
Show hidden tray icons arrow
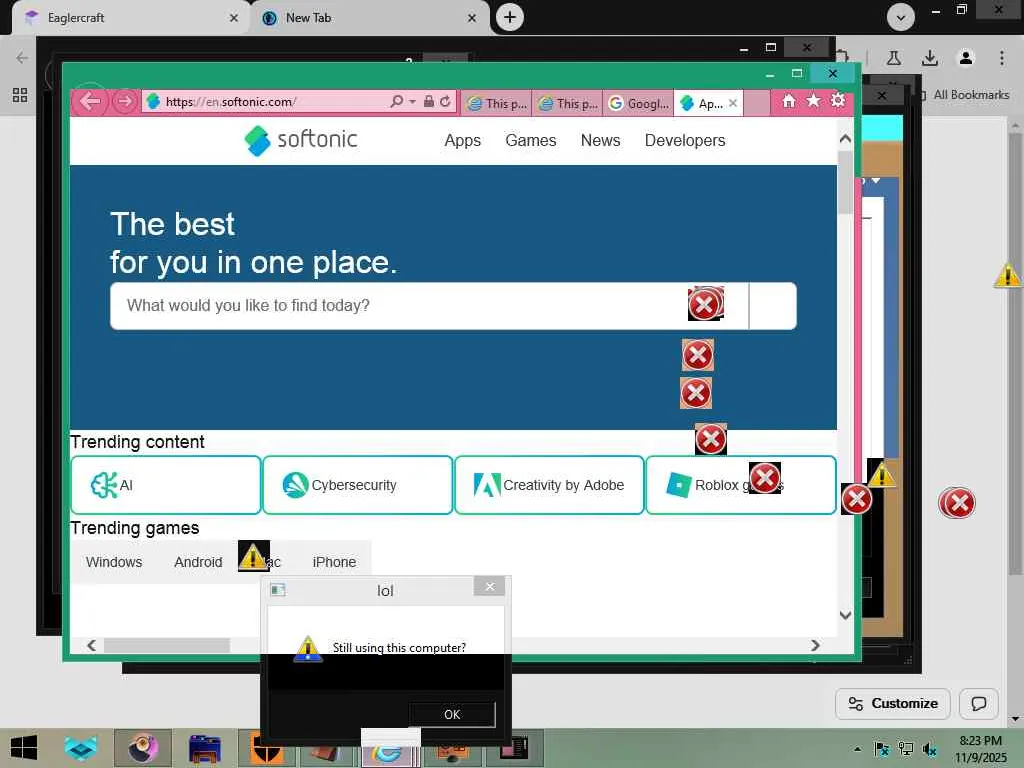point(857,749)
